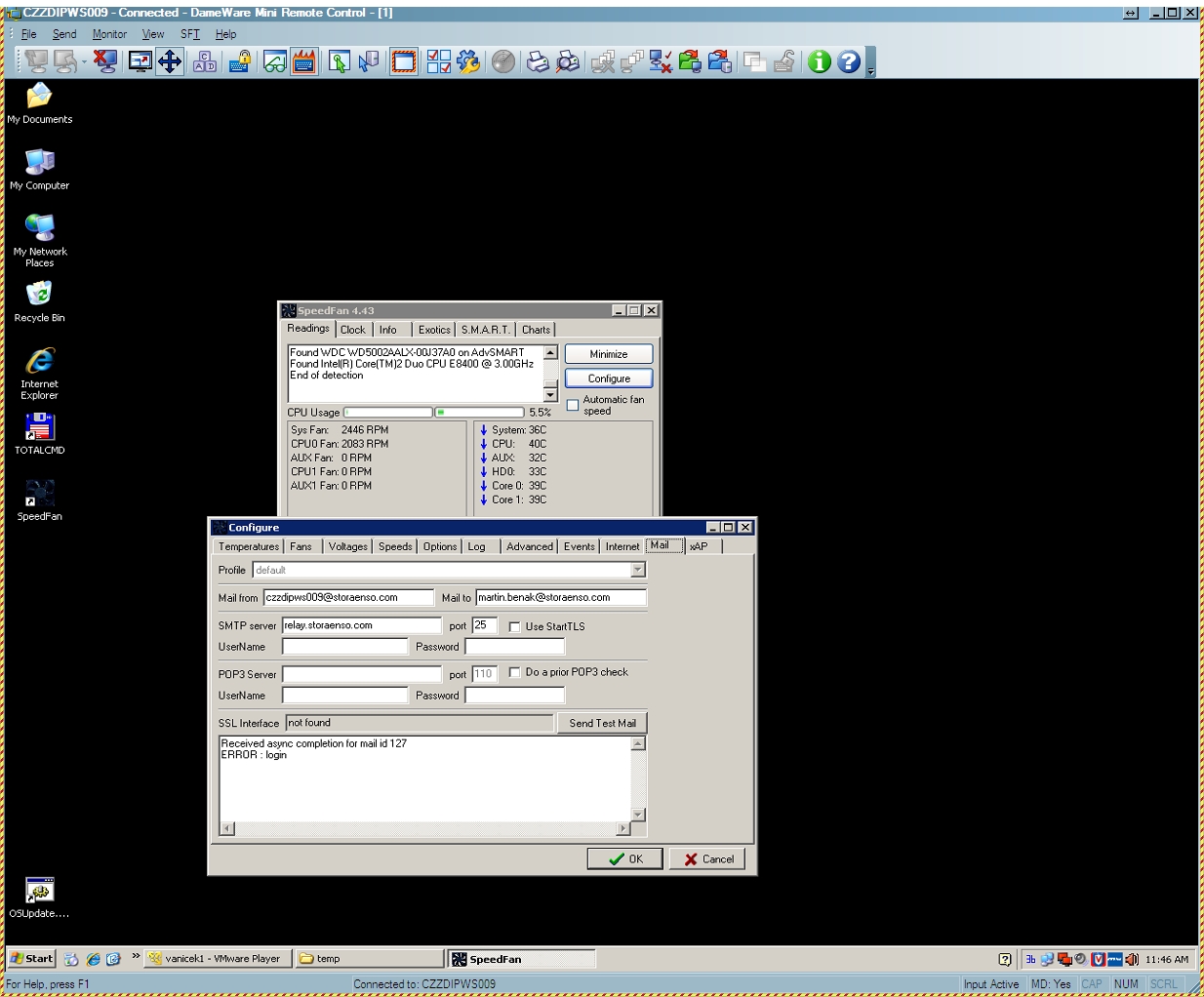This screenshot has width=1204, height=997.
Task: Open the Profile dropdown in Configure
Action: tap(638, 570)
